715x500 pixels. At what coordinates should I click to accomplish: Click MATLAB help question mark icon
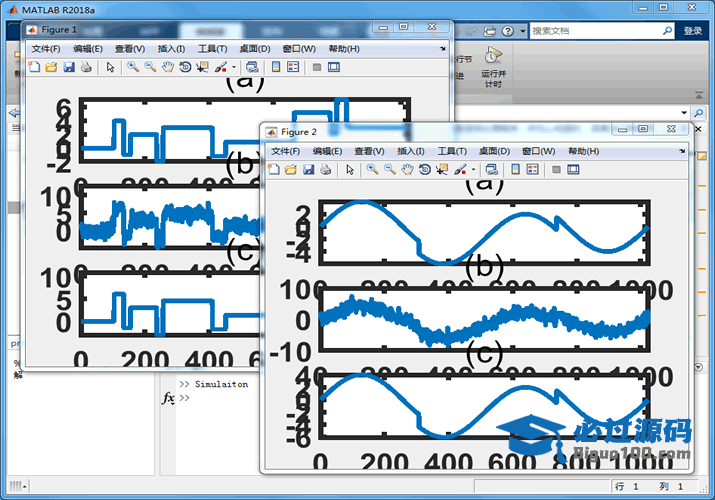click(508, 31)
